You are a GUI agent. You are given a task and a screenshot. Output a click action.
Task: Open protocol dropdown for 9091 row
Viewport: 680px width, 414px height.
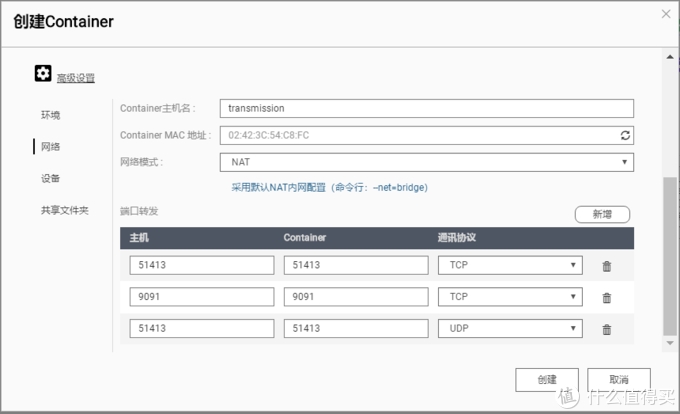510,297
